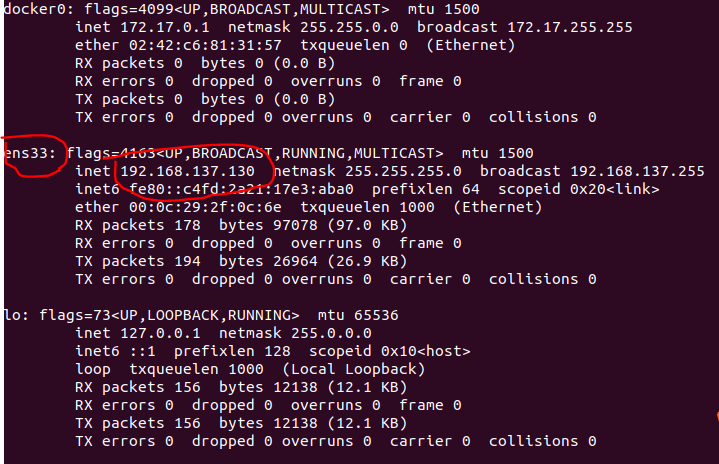This screenshot has width=719, height=464.
Task: Click the scopeid 0x10<host> text
Action: tap(408, 351)
